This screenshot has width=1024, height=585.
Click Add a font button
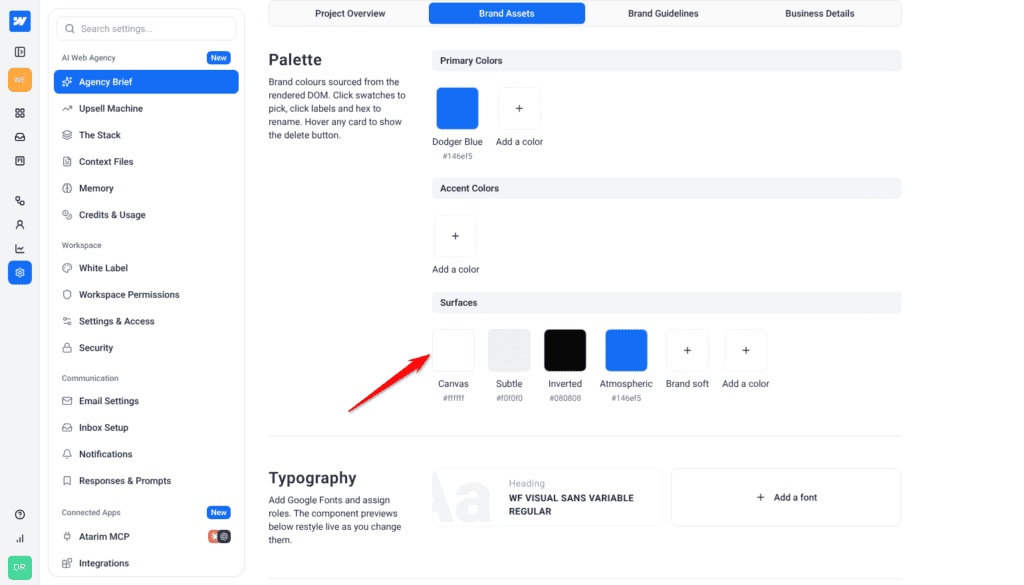pos(786,498)
